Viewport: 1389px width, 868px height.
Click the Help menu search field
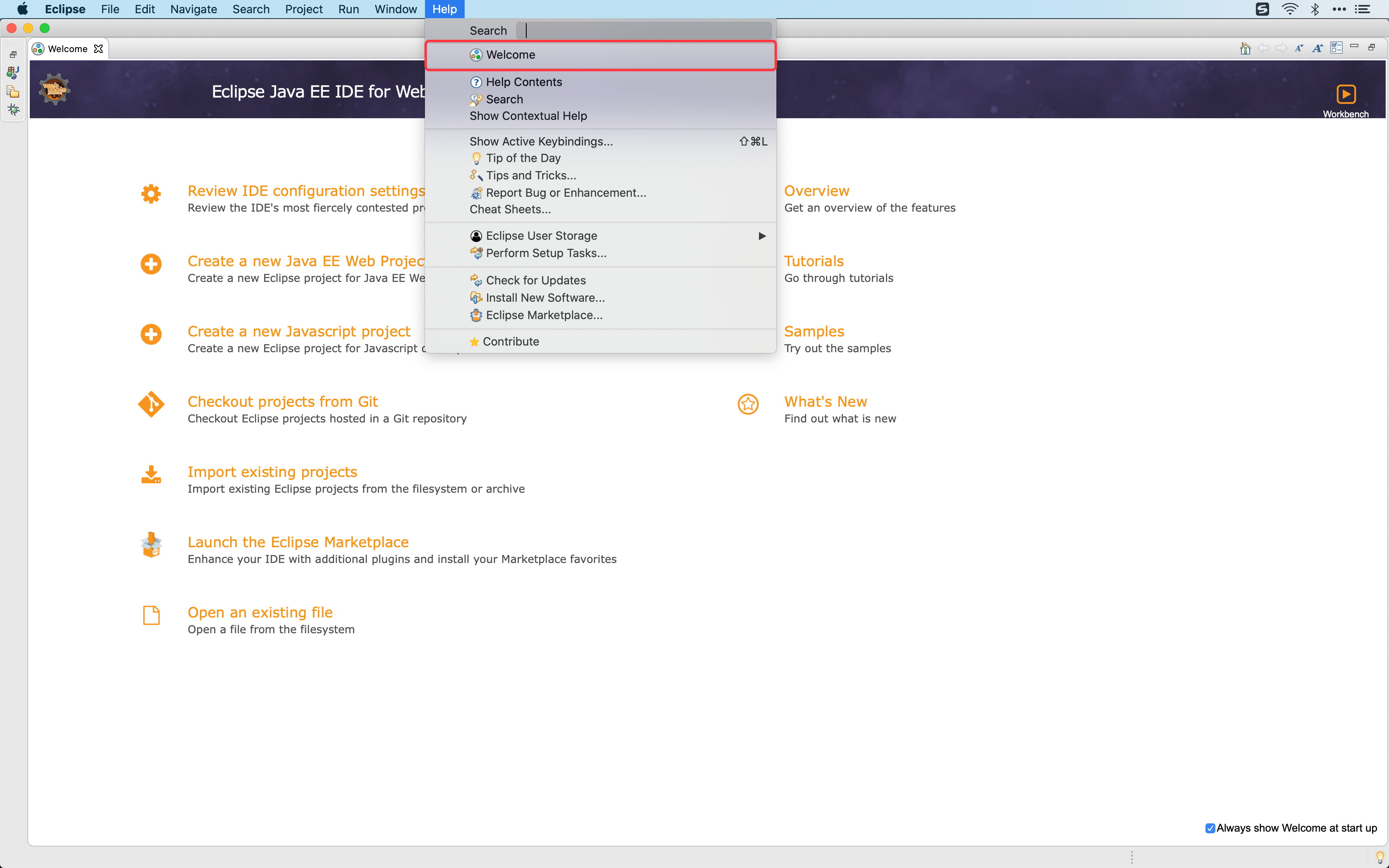point(643,31)
